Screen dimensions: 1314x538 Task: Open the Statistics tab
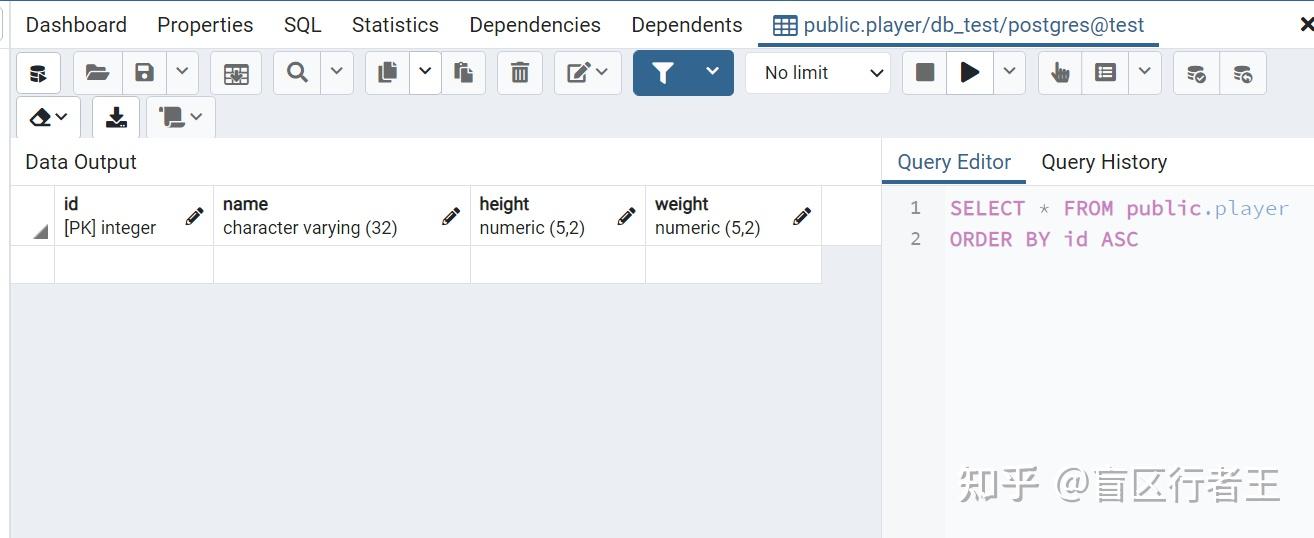[395, 25]
